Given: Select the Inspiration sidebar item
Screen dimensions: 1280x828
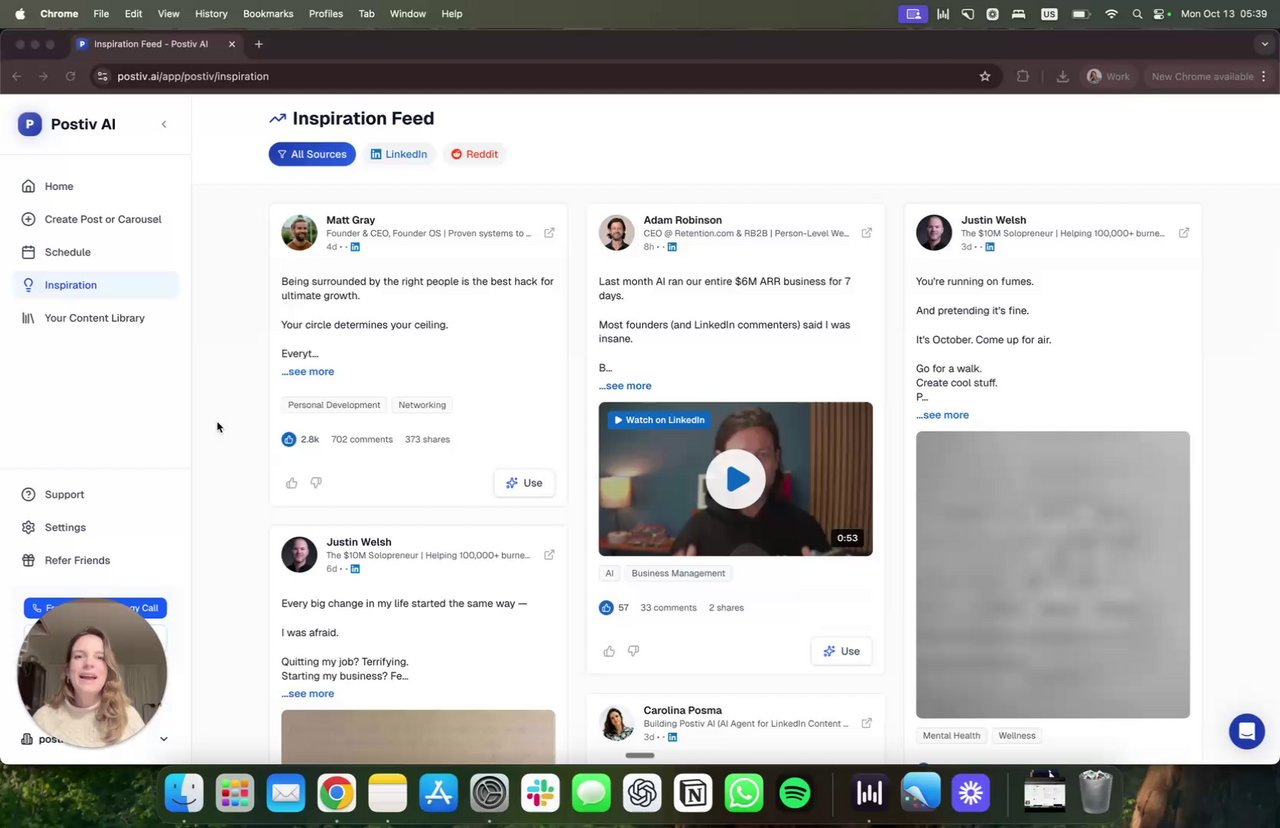Looking at the screenshot, I should click(97, 285).
